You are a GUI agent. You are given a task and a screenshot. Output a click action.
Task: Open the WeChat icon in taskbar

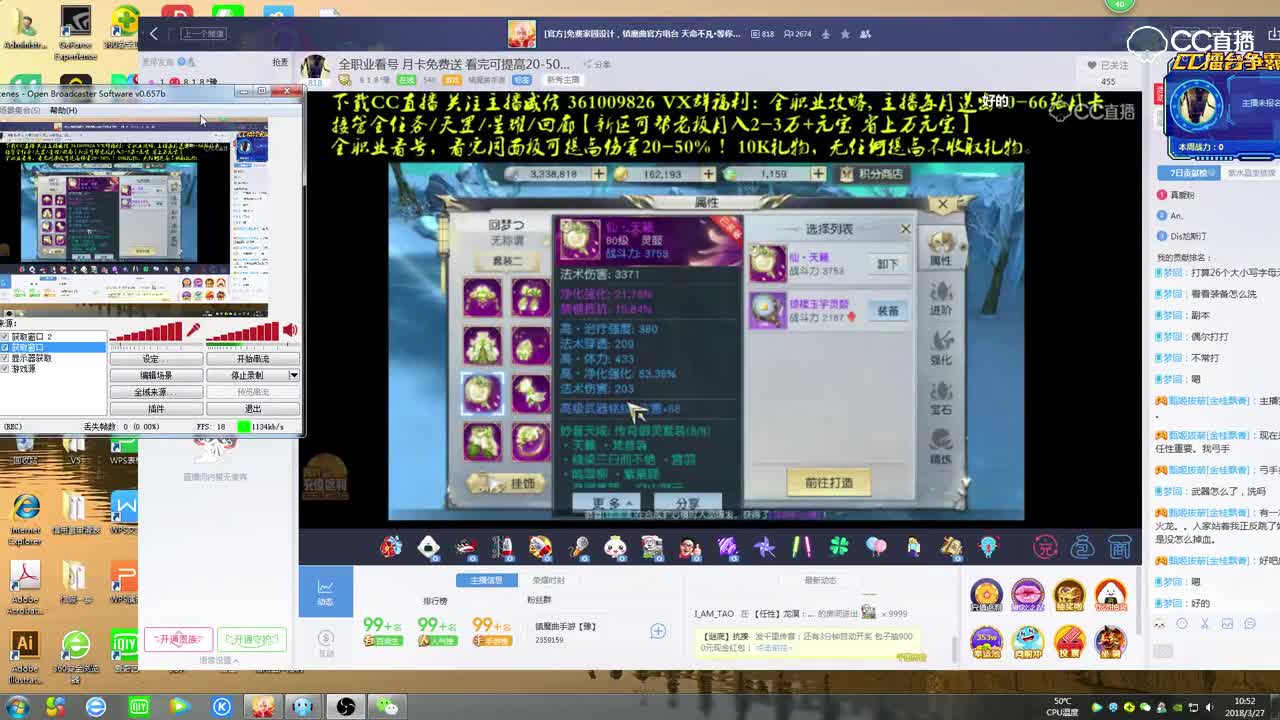click(x=387, y=707)
